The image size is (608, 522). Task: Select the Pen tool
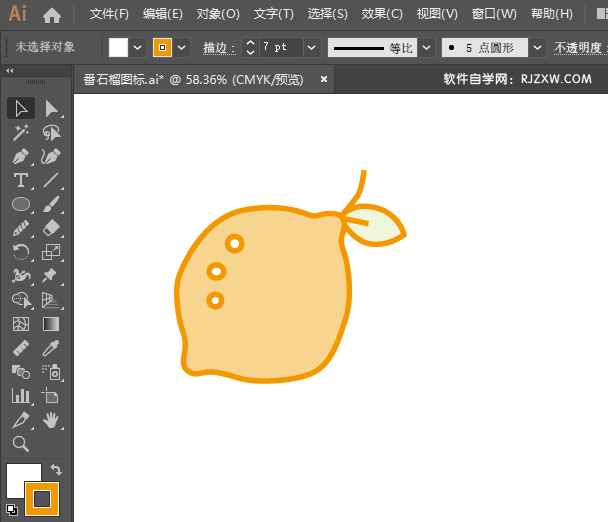coord(21,157)
